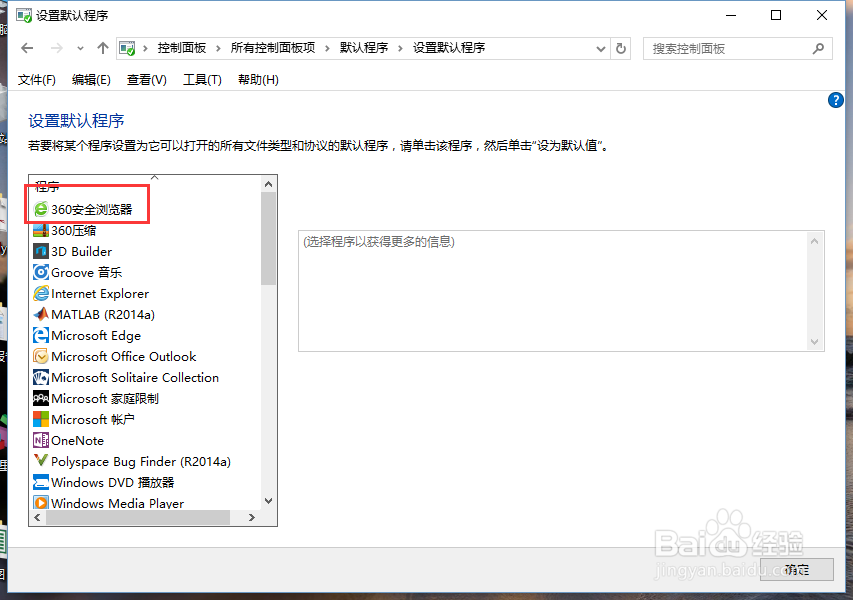Click the Microsoft Edge icon

[41, 336]
